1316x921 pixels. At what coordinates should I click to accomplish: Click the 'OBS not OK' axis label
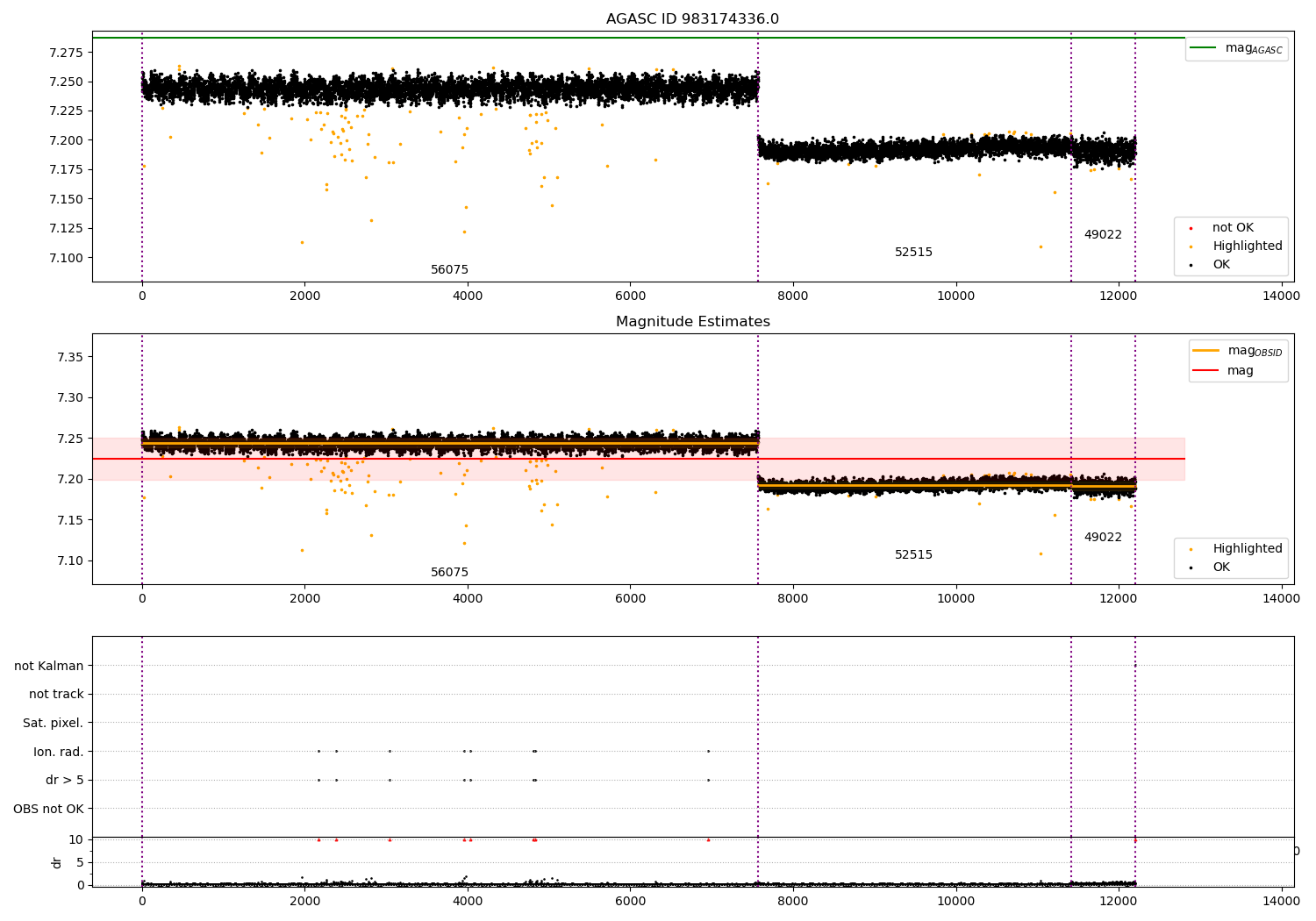point(49,809)
